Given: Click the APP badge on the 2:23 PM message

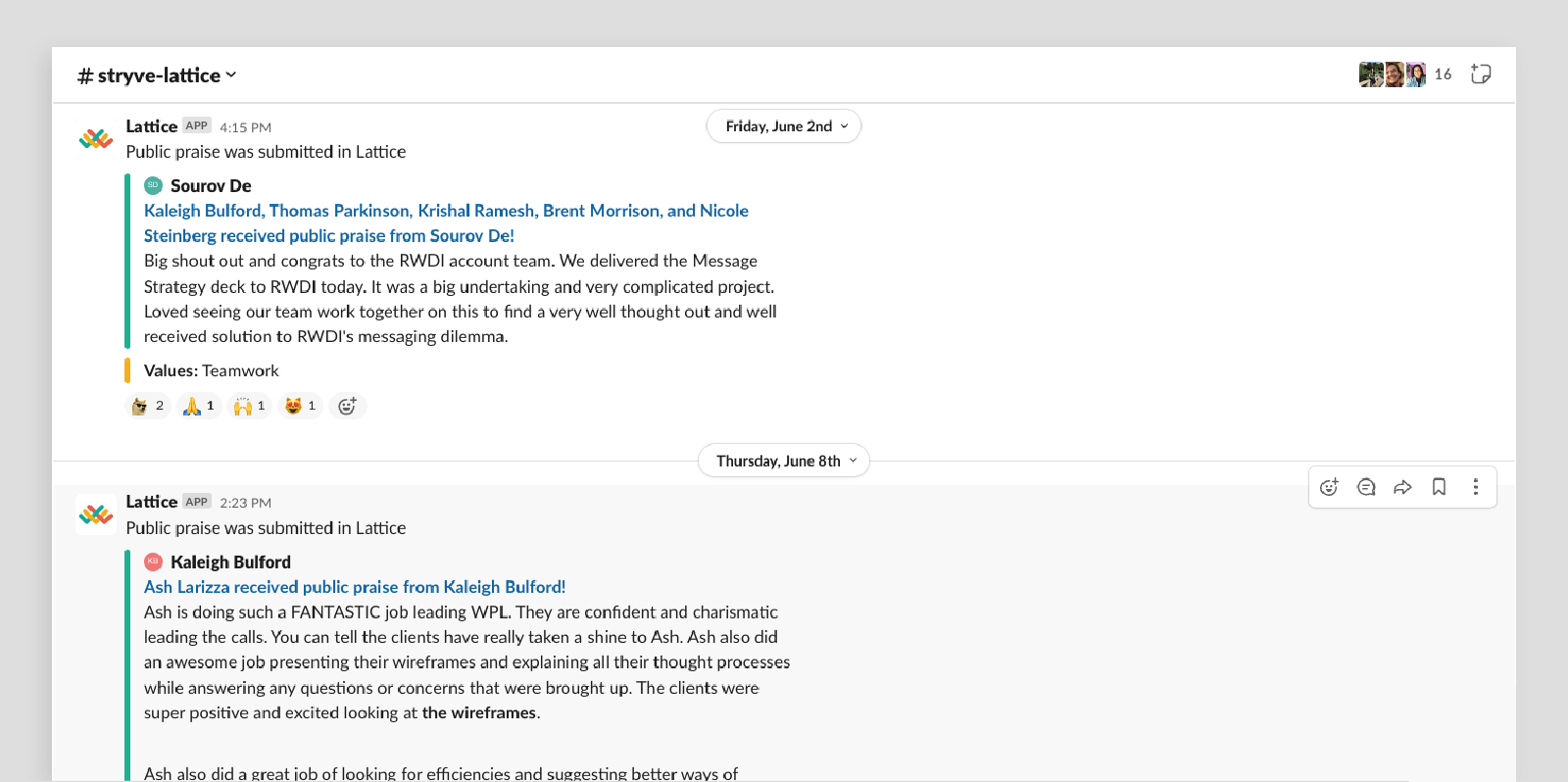Looking at the screenshot, I should (197, 502).
